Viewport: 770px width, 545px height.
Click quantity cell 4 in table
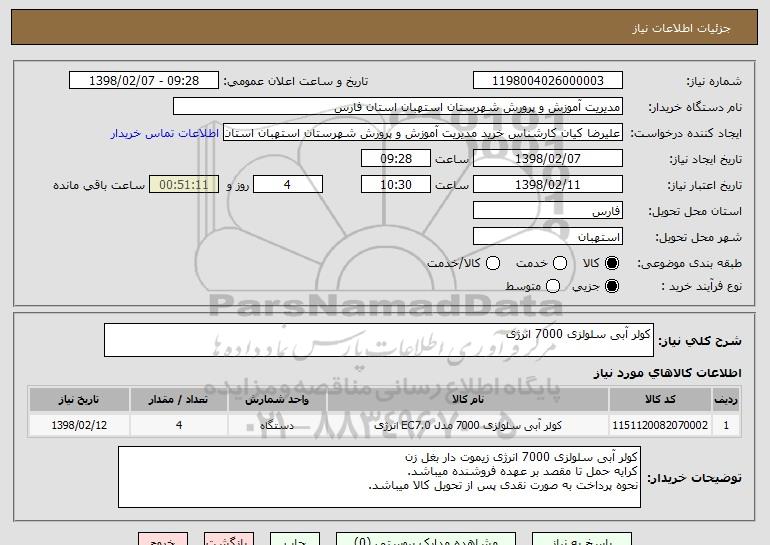coord(179,425)
